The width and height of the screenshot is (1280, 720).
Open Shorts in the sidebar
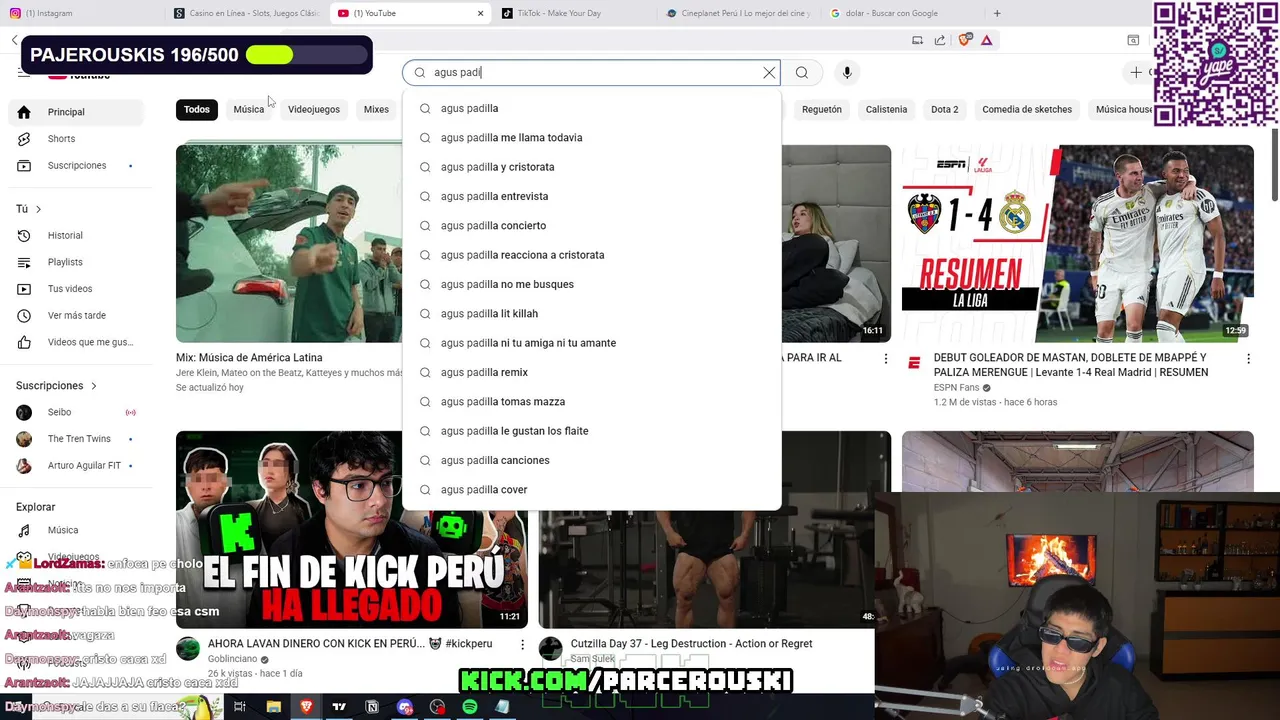click(76, 139)
